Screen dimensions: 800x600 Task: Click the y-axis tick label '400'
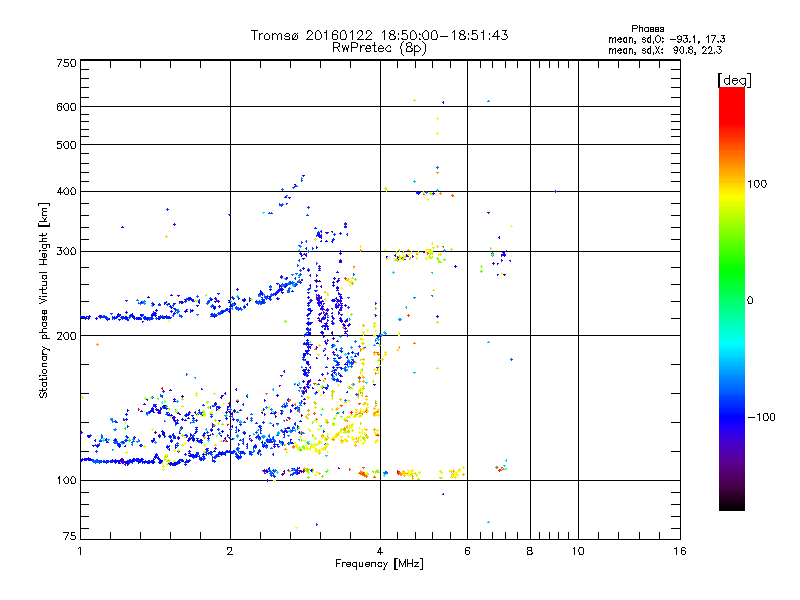66,192
